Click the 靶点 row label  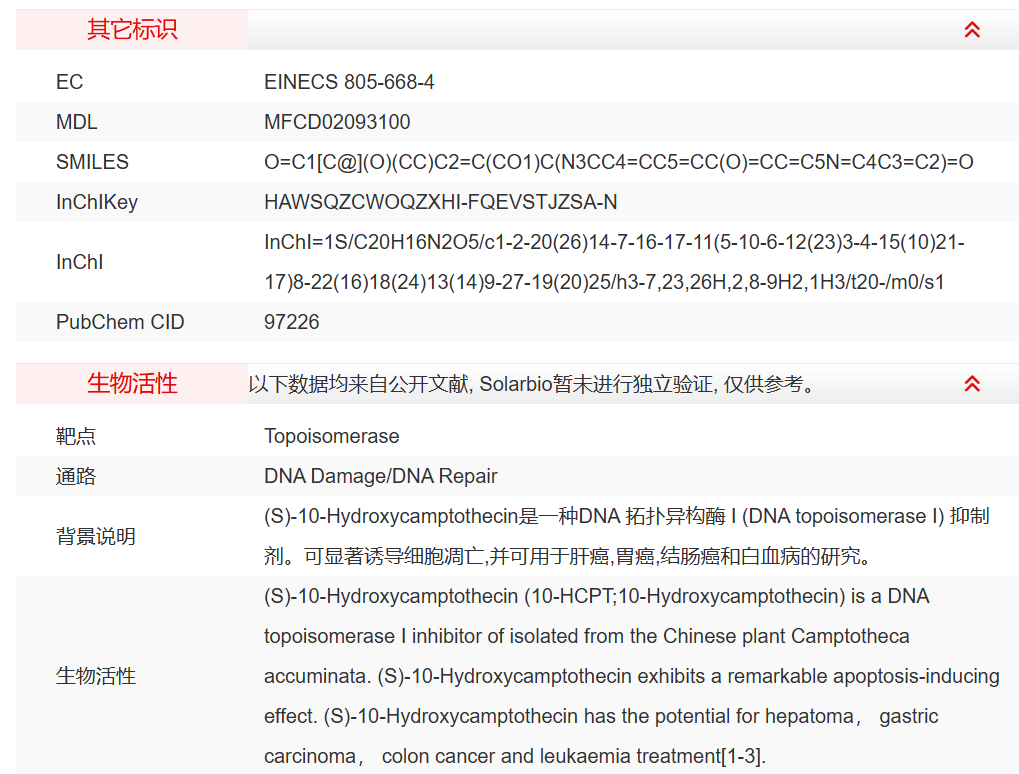click(76, 436)
